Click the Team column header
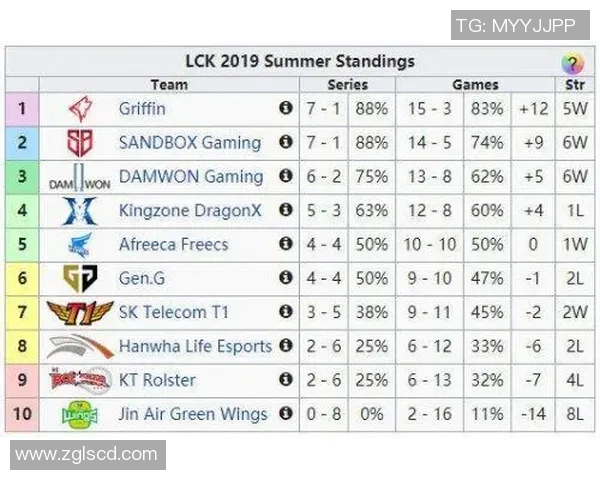Viewport: 600px width, 480px height. pyautogui.click(x=169, y=85)
